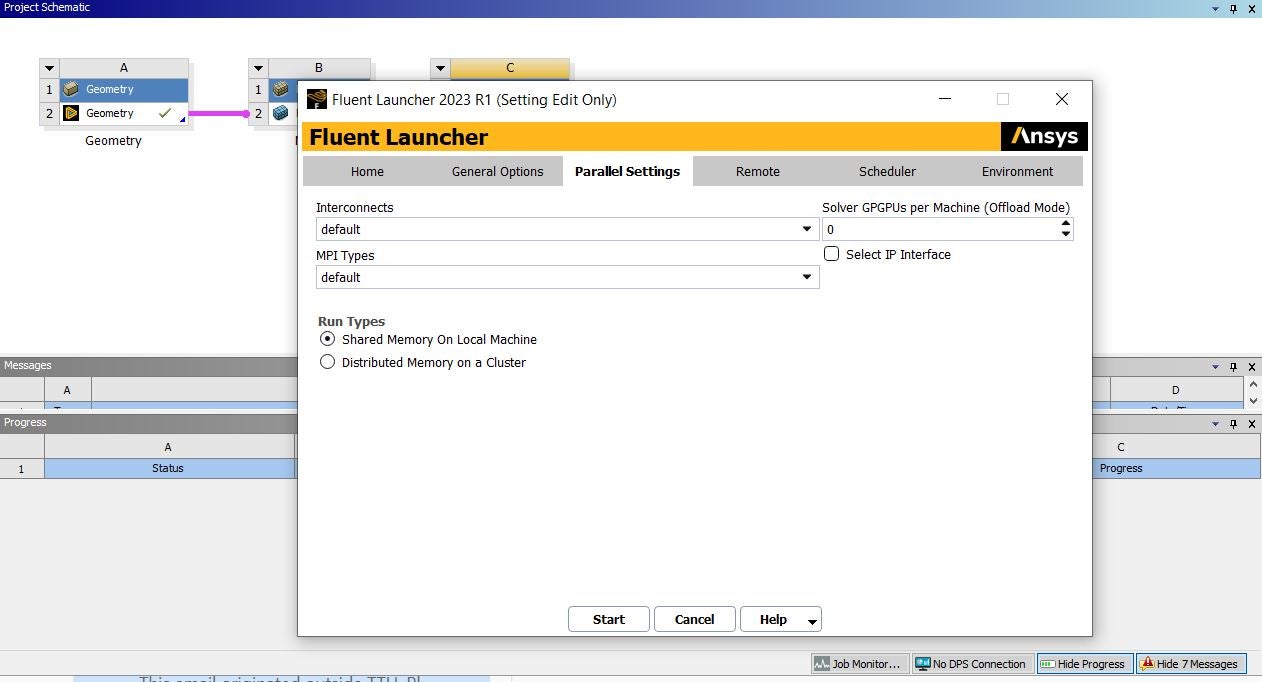The image size is (1262, 682).
Task: Select the Status header cell in Progress
Action: point(168,468)
